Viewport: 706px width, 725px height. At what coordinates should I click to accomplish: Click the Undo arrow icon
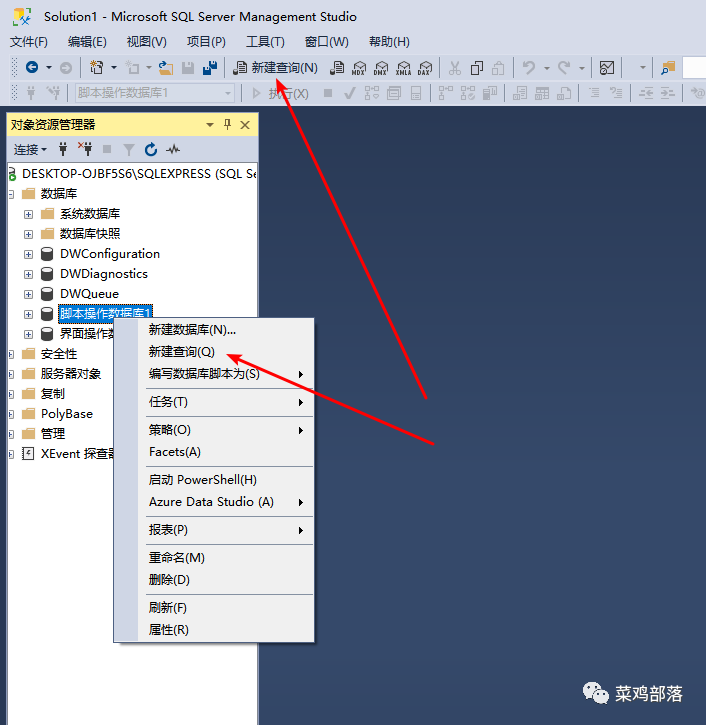click(x=528, y=68)
